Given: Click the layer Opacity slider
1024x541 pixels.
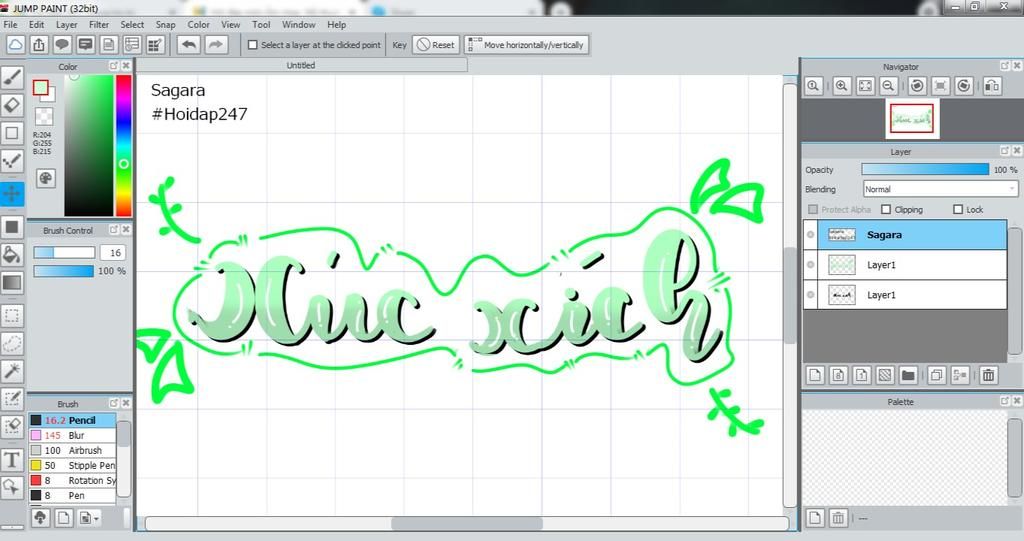Looking at the screenshot, I should point(925,169).
